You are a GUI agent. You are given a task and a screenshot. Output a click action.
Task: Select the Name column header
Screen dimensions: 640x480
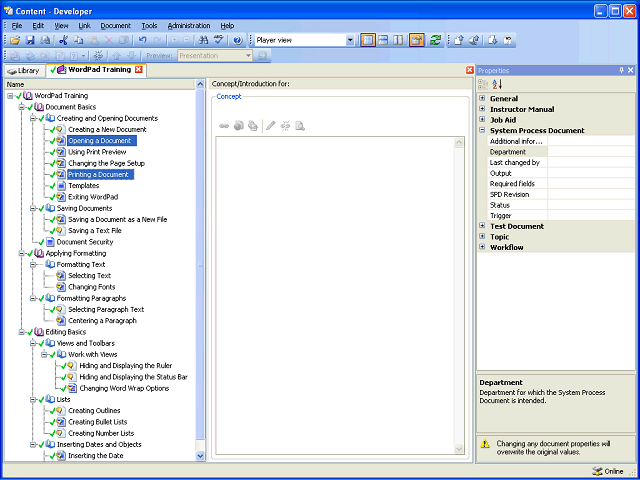click(x=100, y=84)
